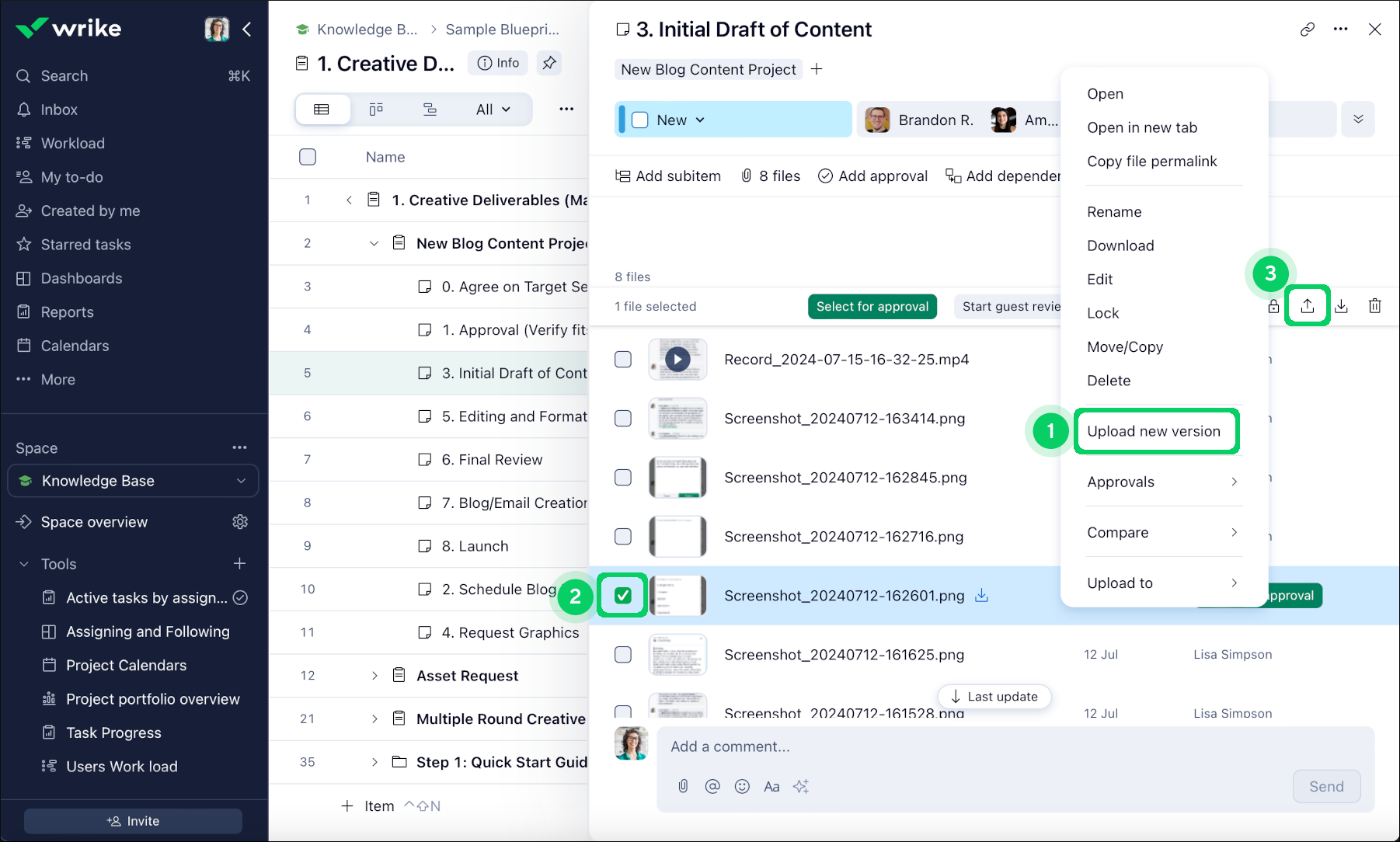Open the All filter dropdown
Image resolution: width=1400 pixels, height=842 pixels.
pyautogui.click(x=493, y=110)
